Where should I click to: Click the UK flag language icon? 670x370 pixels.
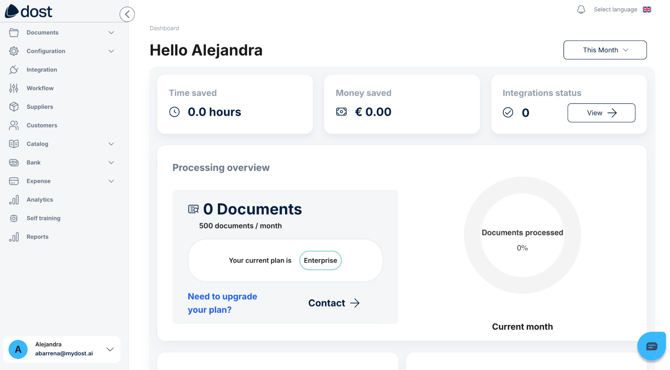(647, 9)
